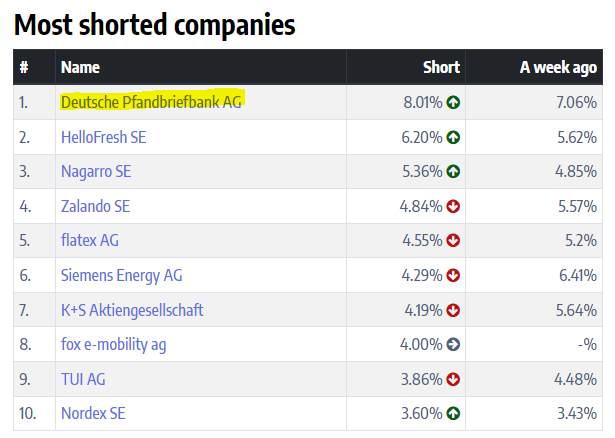Open the HelloFresh SE company link
The height and width of the screenshot is (438, 615).
[103, 137]
